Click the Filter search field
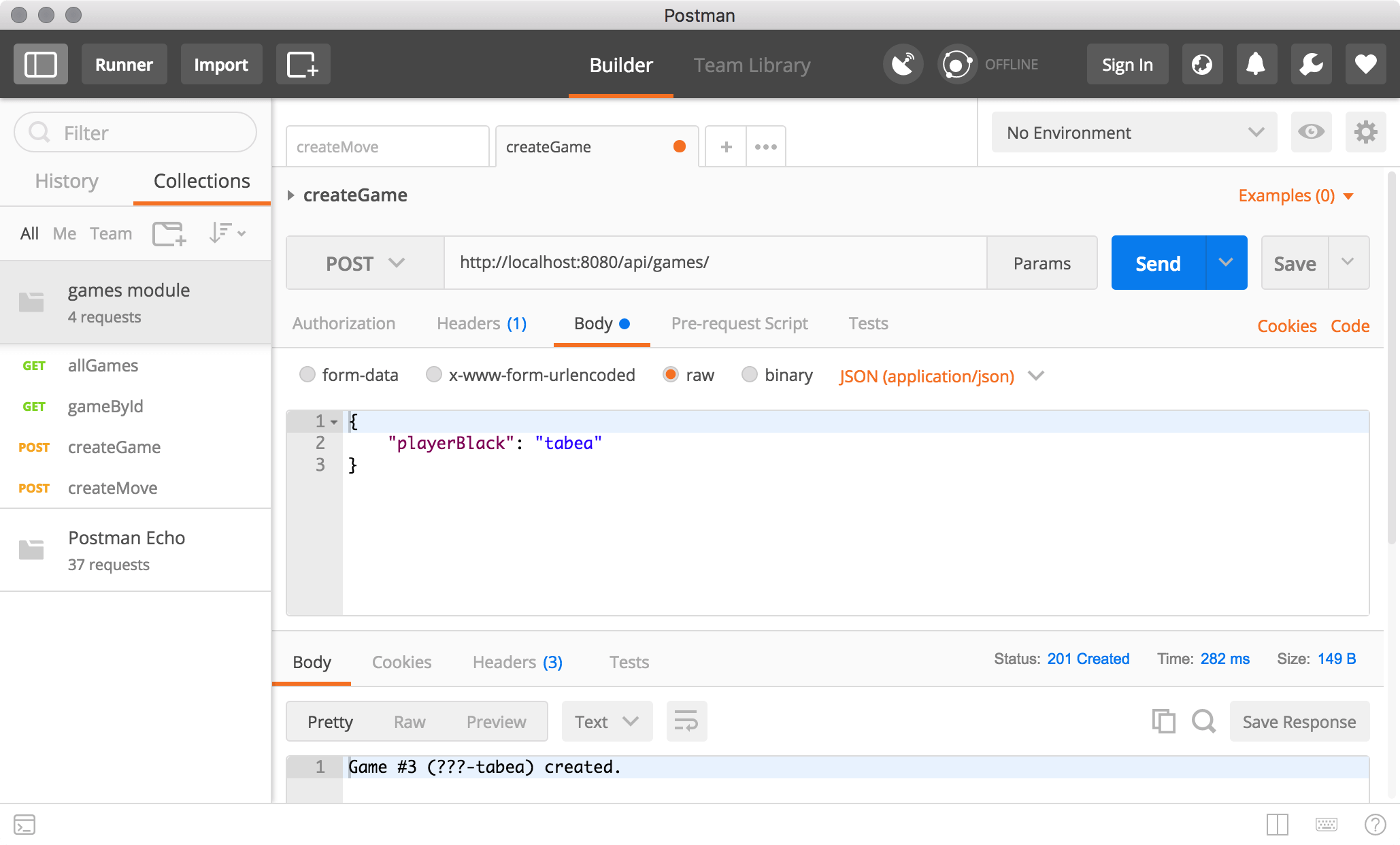 [x=135, y=132]
